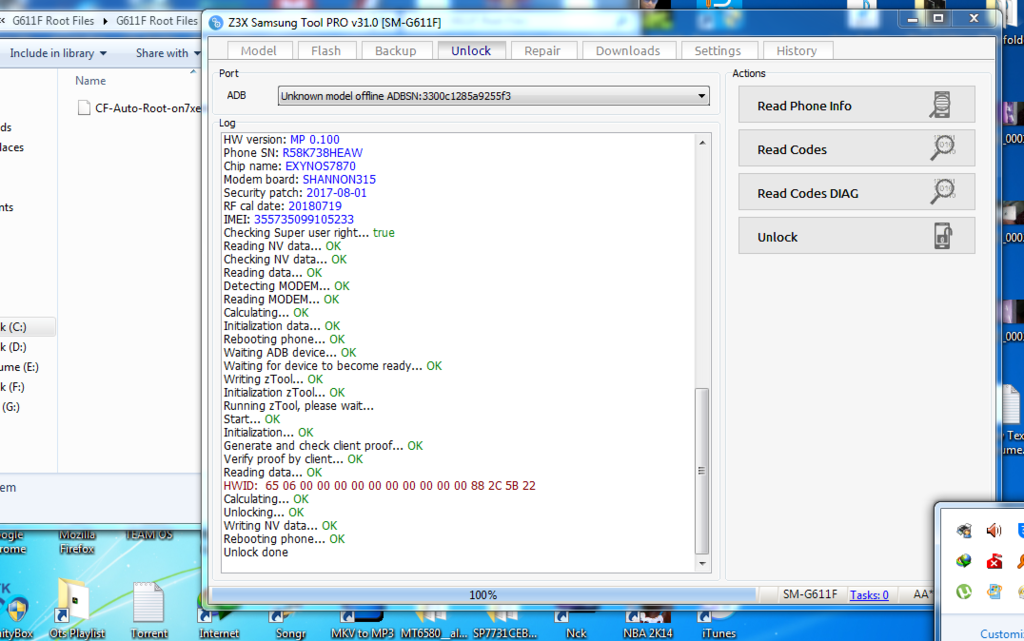Click the green uTorrent tray icon
Viewport: 1024px width, 641px height.
pyautogui.click(x=964, y=591)
